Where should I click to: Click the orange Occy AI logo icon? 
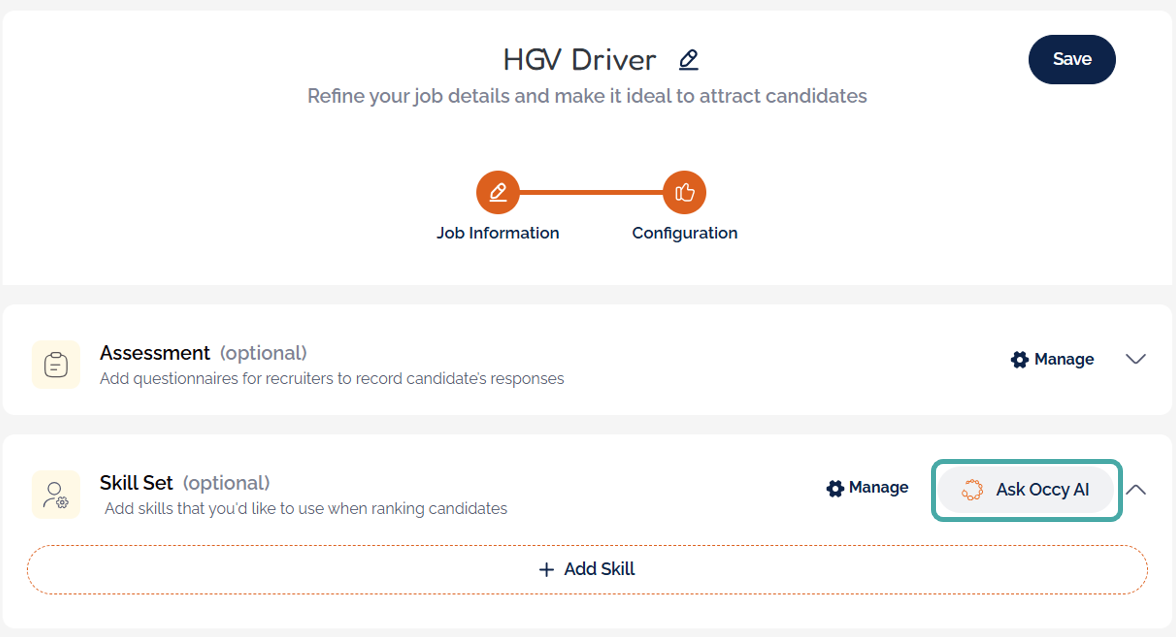pyautogui.click(x=971, y=490)
